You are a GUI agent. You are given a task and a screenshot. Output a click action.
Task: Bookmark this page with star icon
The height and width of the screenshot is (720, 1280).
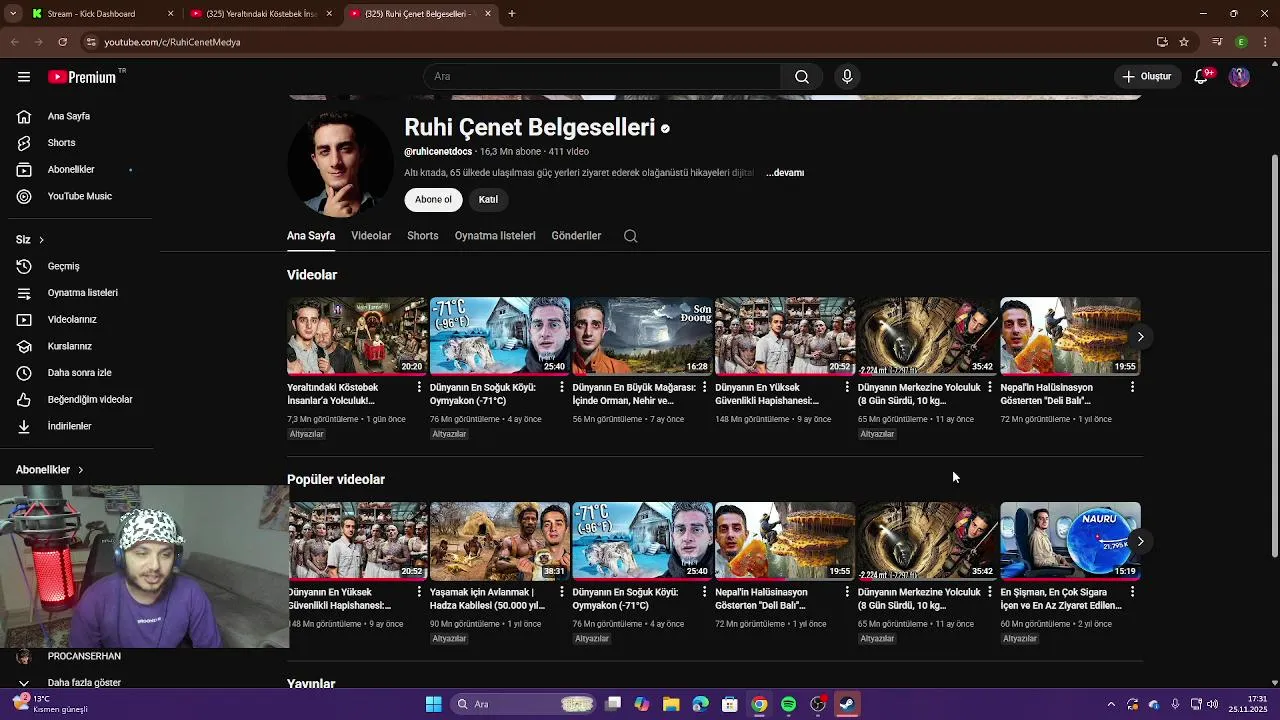1184,42
